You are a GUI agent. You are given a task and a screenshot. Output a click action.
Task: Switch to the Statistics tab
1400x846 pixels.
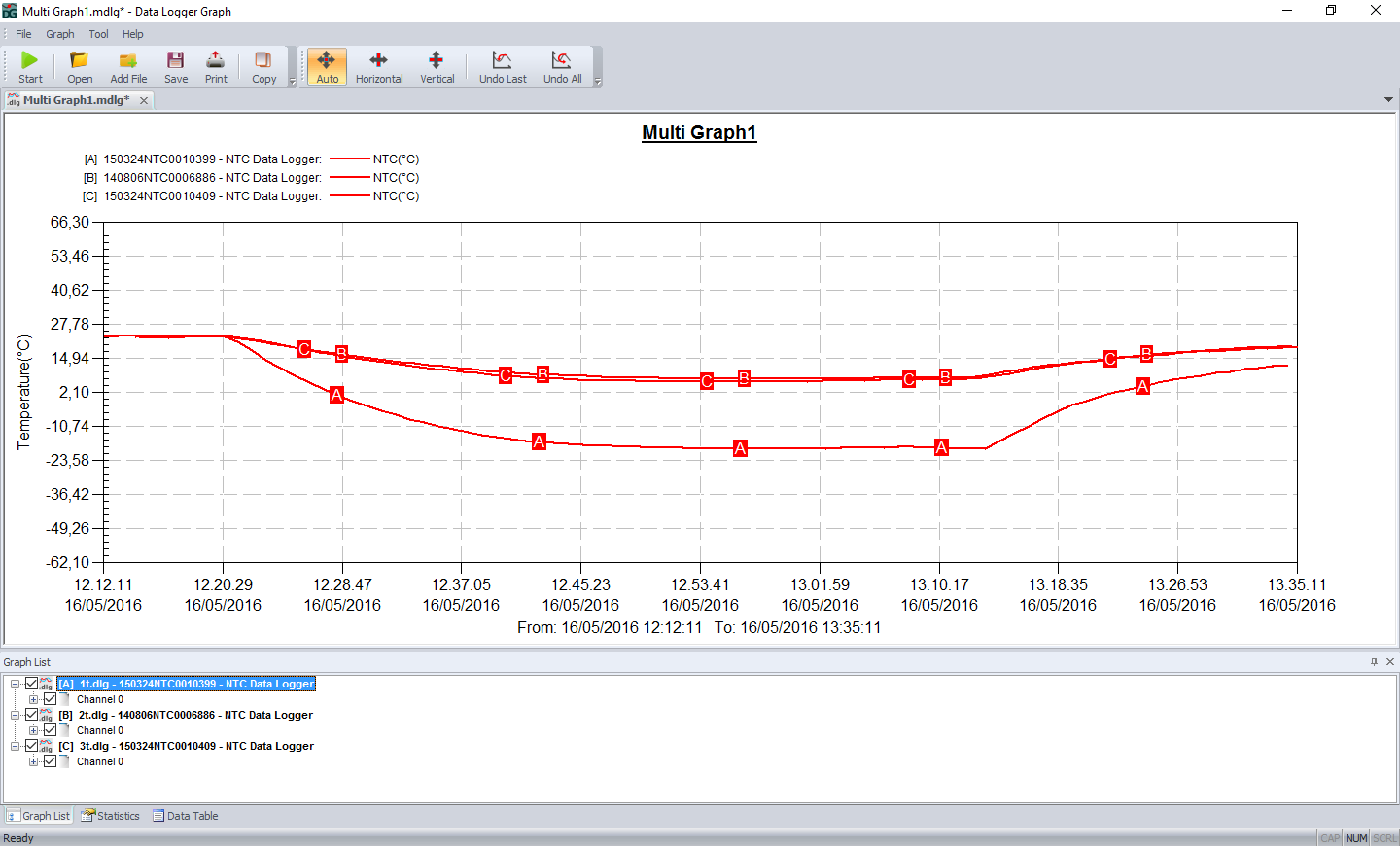[x=109, y=816]
